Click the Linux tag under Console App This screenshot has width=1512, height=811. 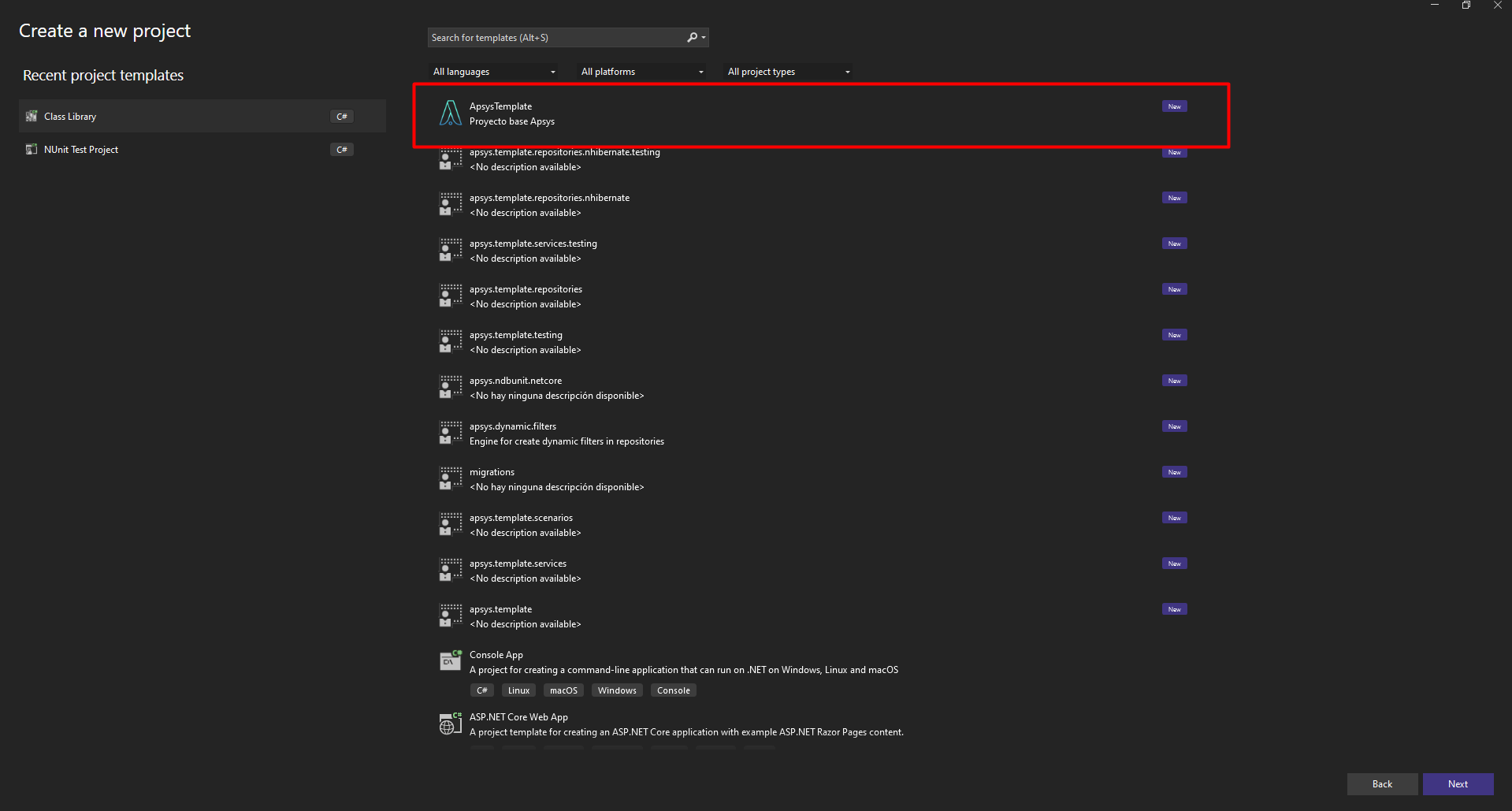tap(518, 690)
